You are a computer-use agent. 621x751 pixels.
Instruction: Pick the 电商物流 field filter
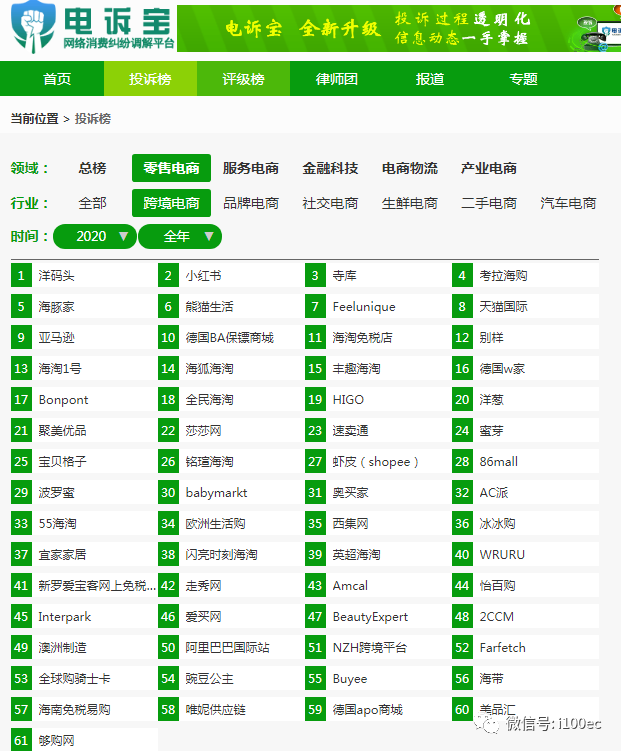(409, 168)
